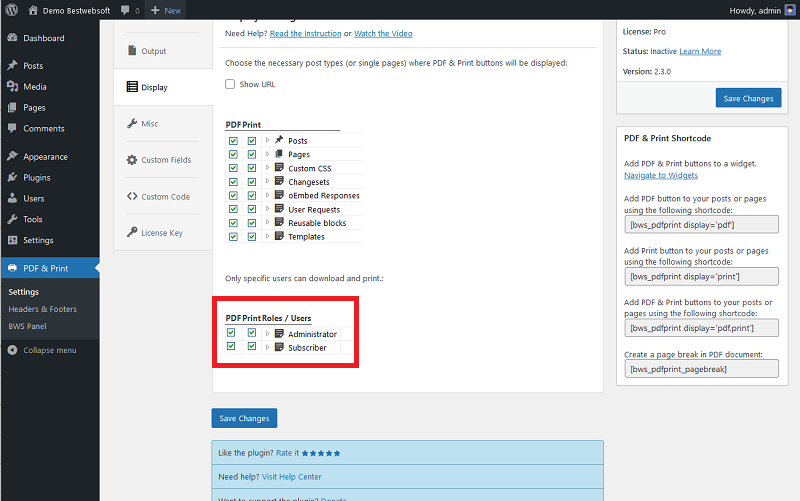Image resolution: width=800 pixels, height=501 pixels.
Task: Expand the Pages tree node
Action: coord(267,154)
